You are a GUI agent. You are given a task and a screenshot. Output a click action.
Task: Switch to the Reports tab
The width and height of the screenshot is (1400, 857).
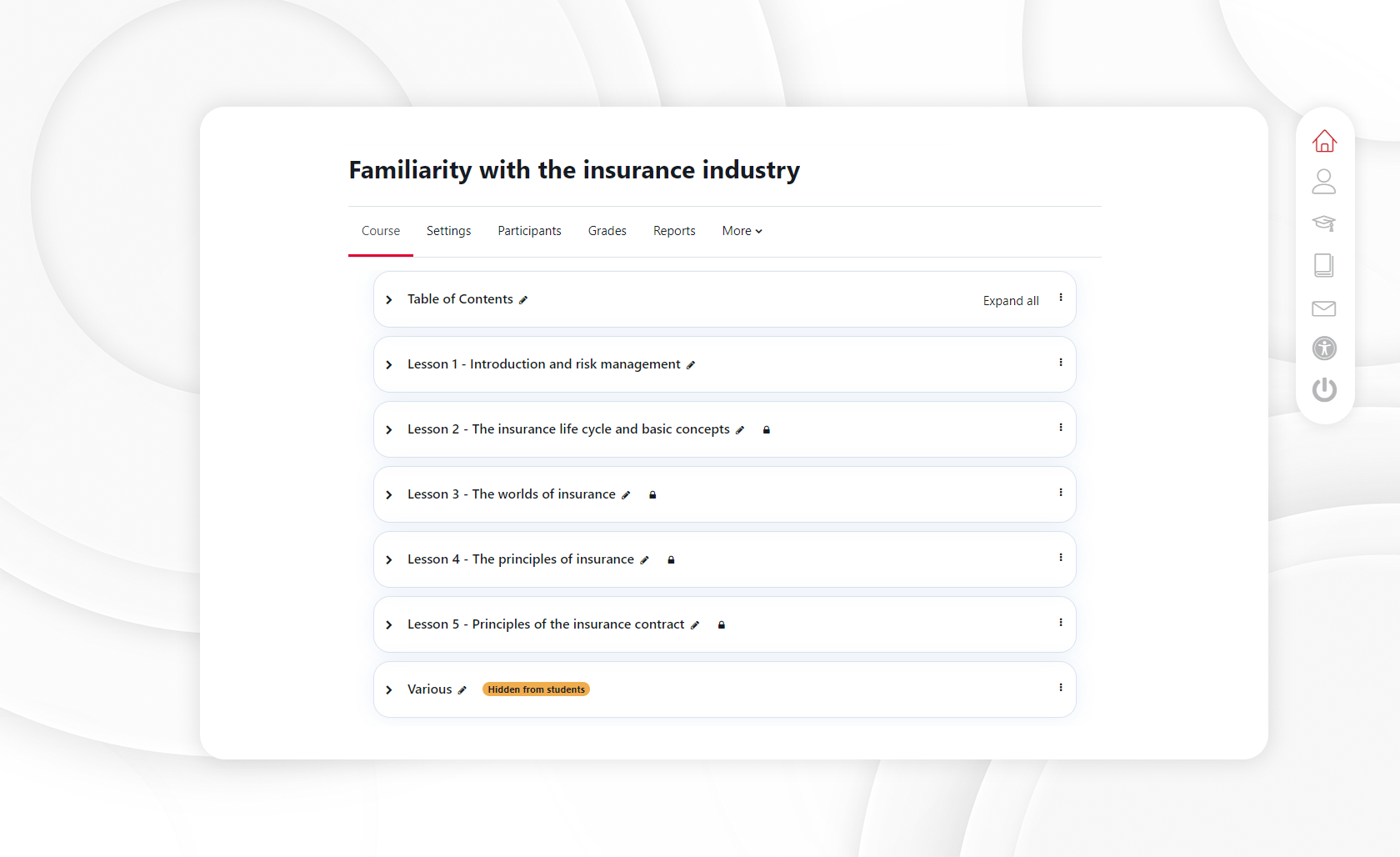(674, 231)
